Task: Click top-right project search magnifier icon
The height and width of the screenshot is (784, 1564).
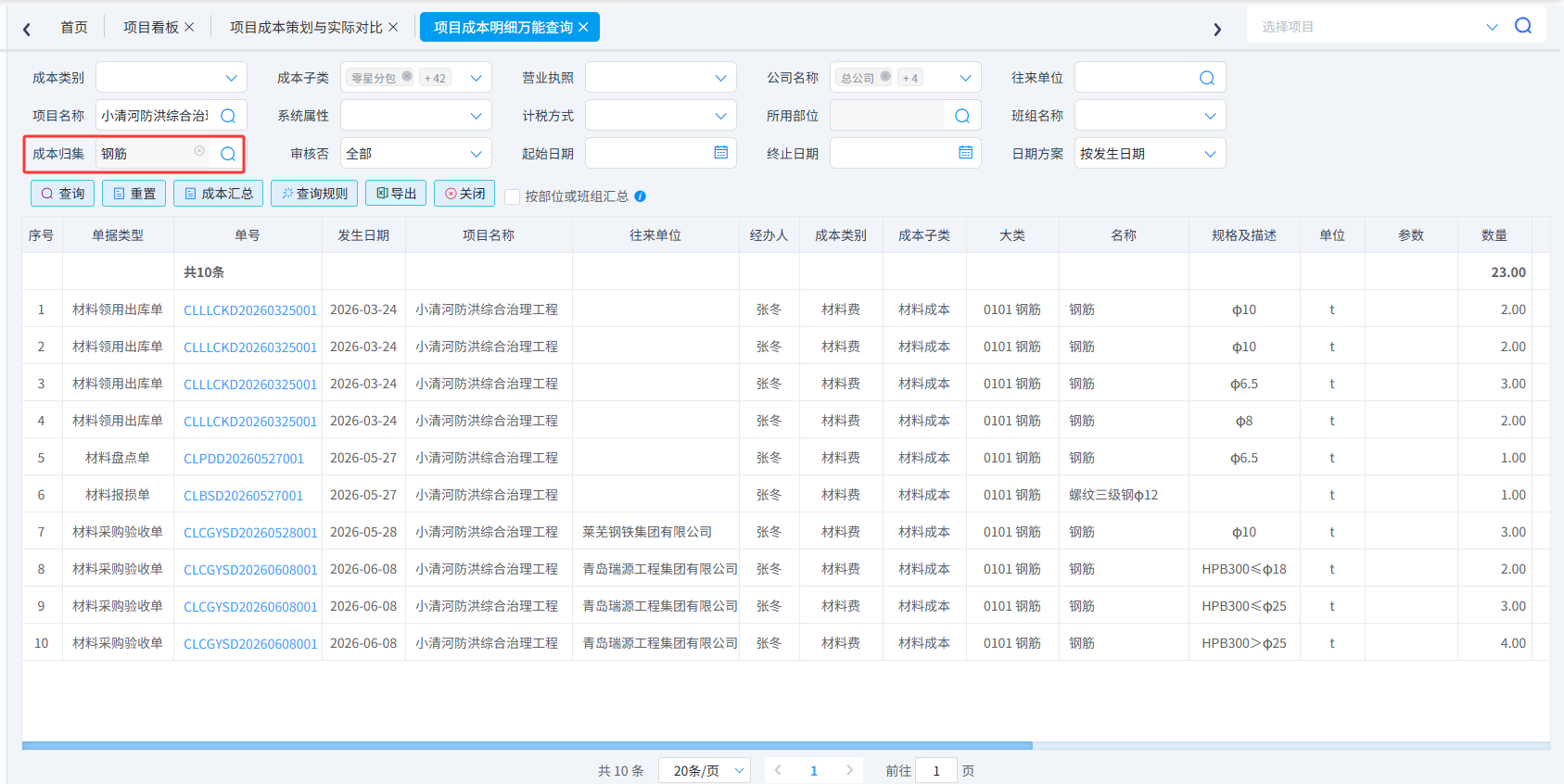Action: click(x=1523, y=26)
